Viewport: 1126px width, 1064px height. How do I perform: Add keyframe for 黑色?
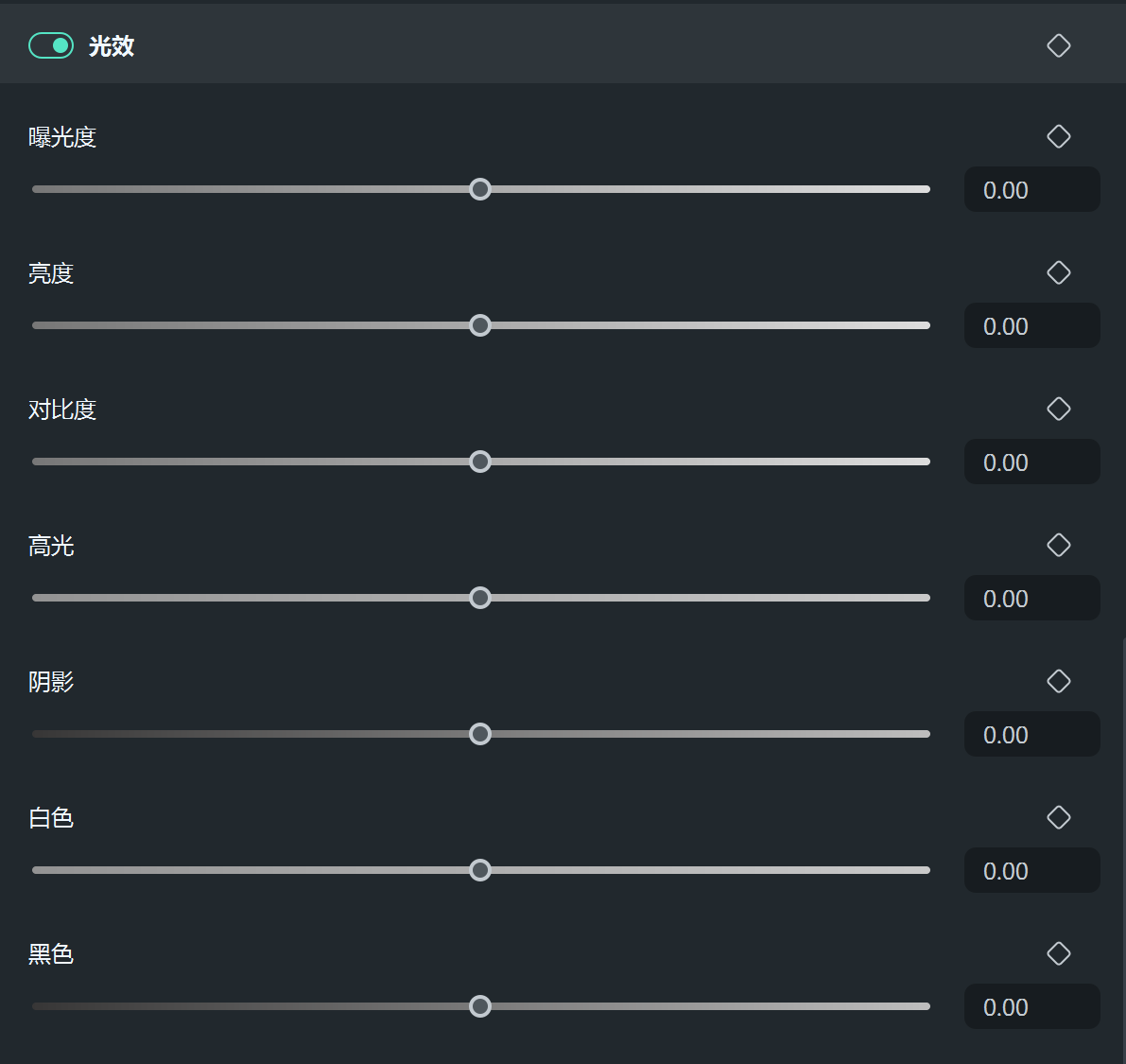pyautogui.click(x=1059, y=953)
